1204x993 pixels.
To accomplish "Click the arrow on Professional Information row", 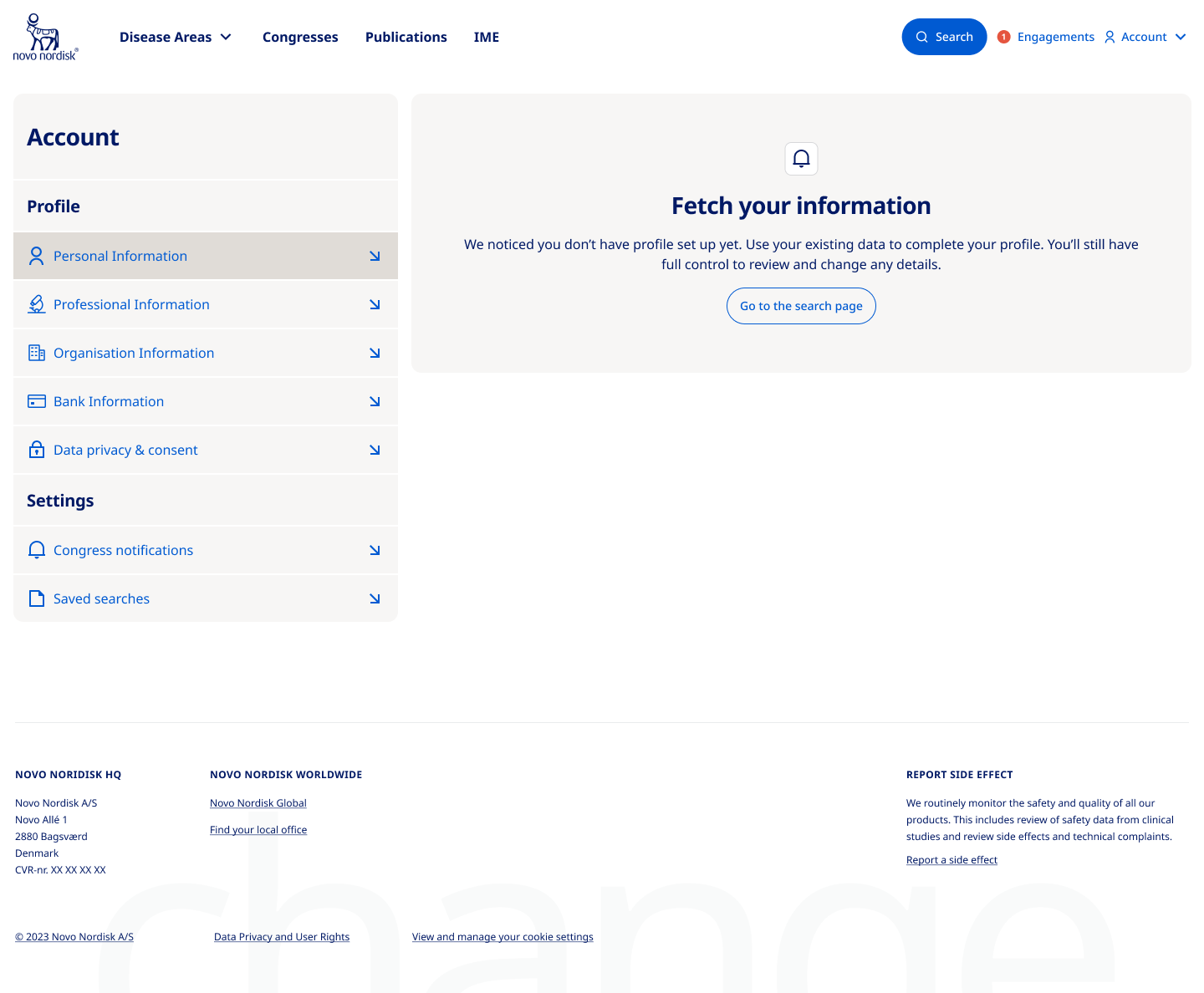I will click(x=375, y=304).
